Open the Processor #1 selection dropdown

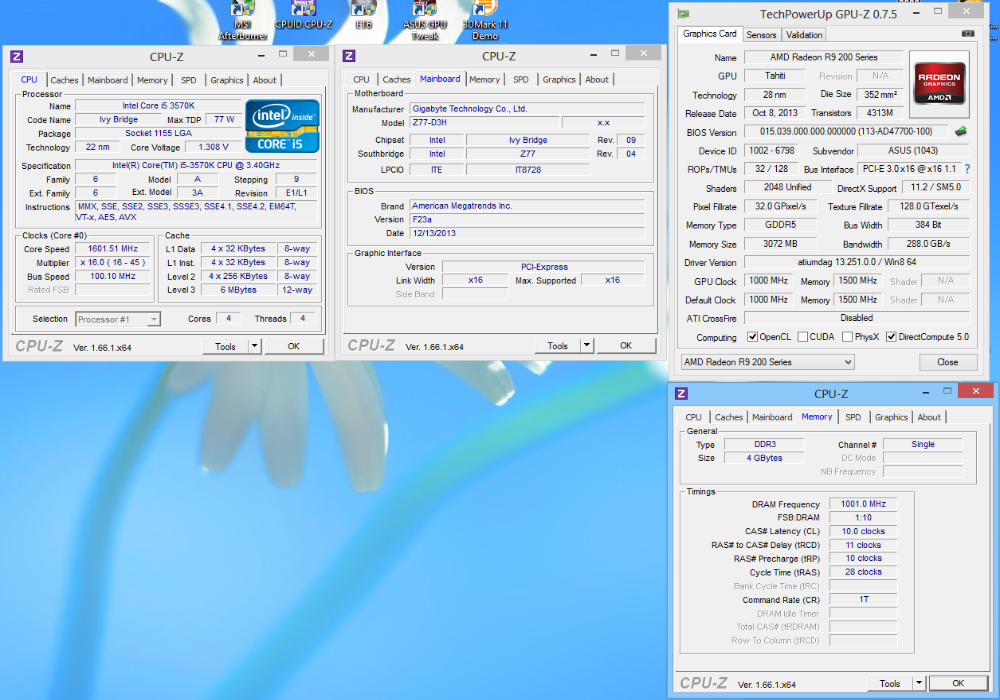pos(118,319)
